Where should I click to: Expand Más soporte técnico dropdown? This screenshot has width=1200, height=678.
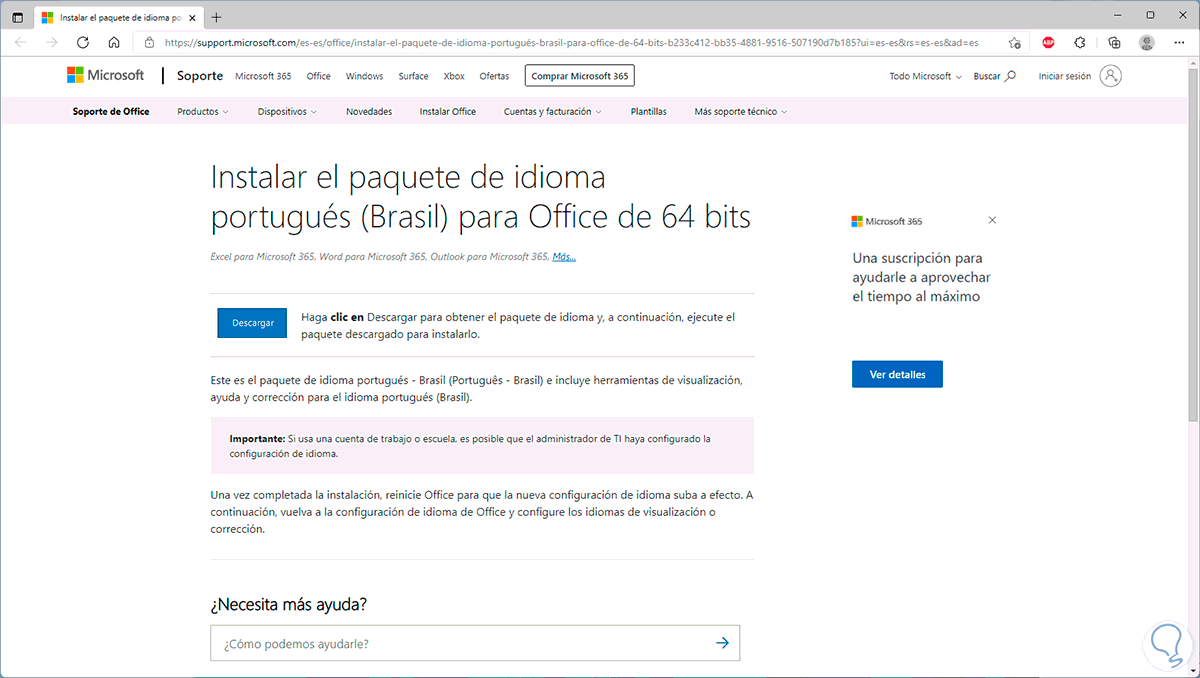coord(741,112)
